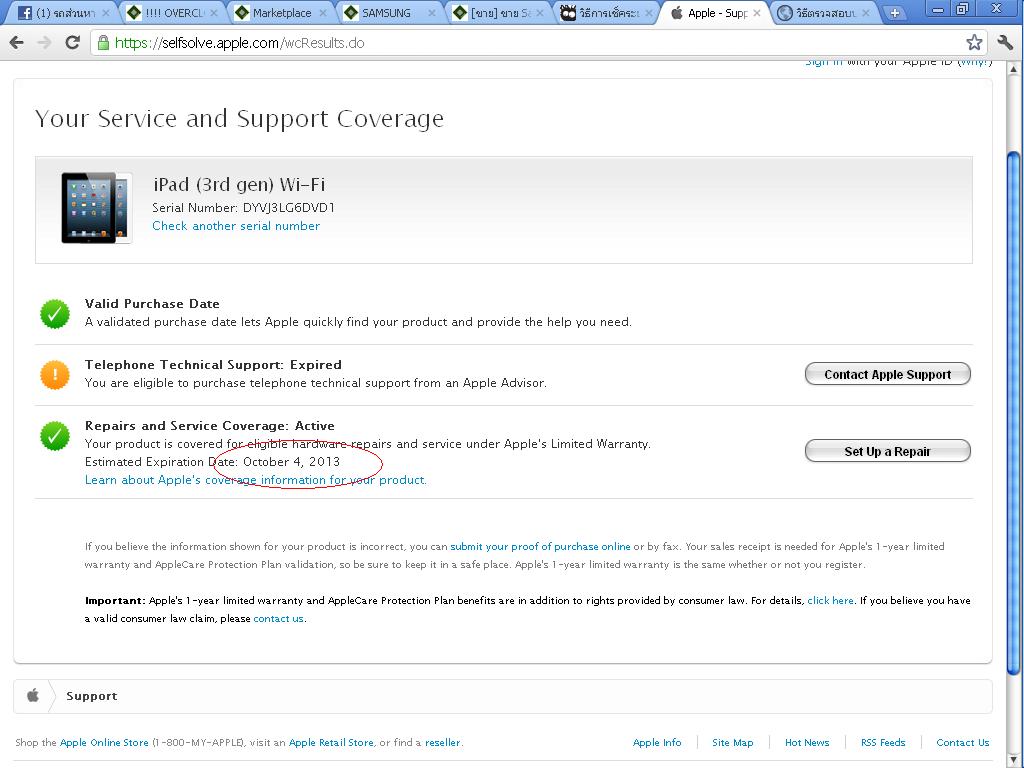1024x768 pixels.
Task: Click the serial number DYVJ3LG6DVD1 text
Action: coord(289,208)
